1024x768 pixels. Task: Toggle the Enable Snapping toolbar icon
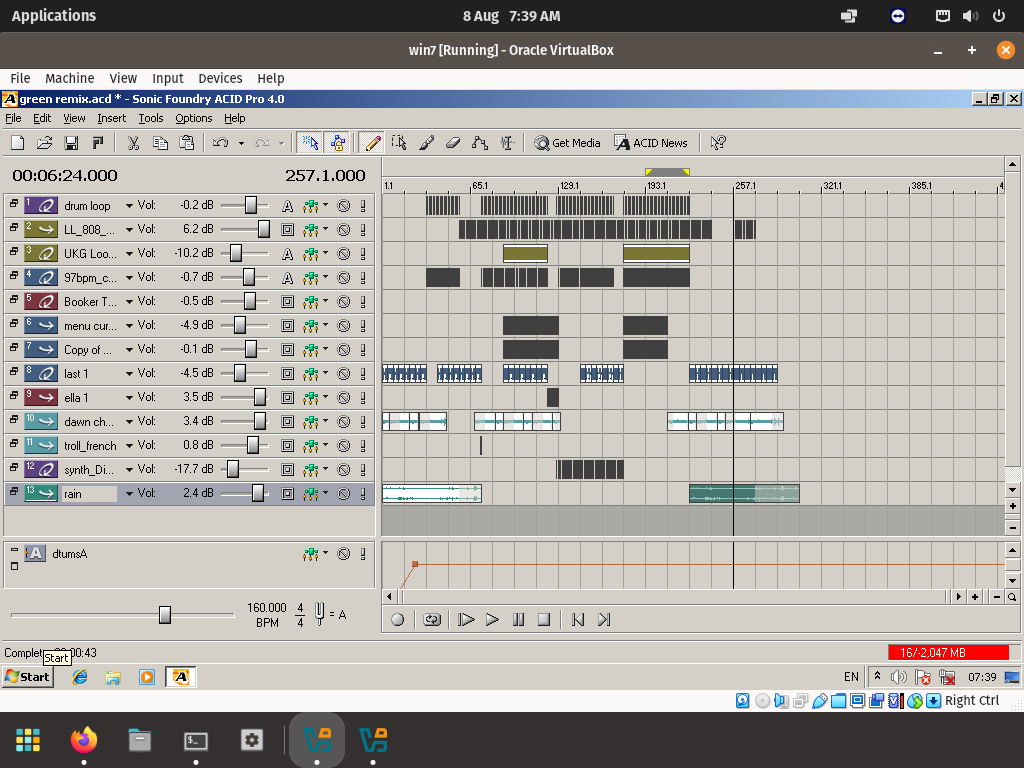pyautogui.click(x=310, y=142)
